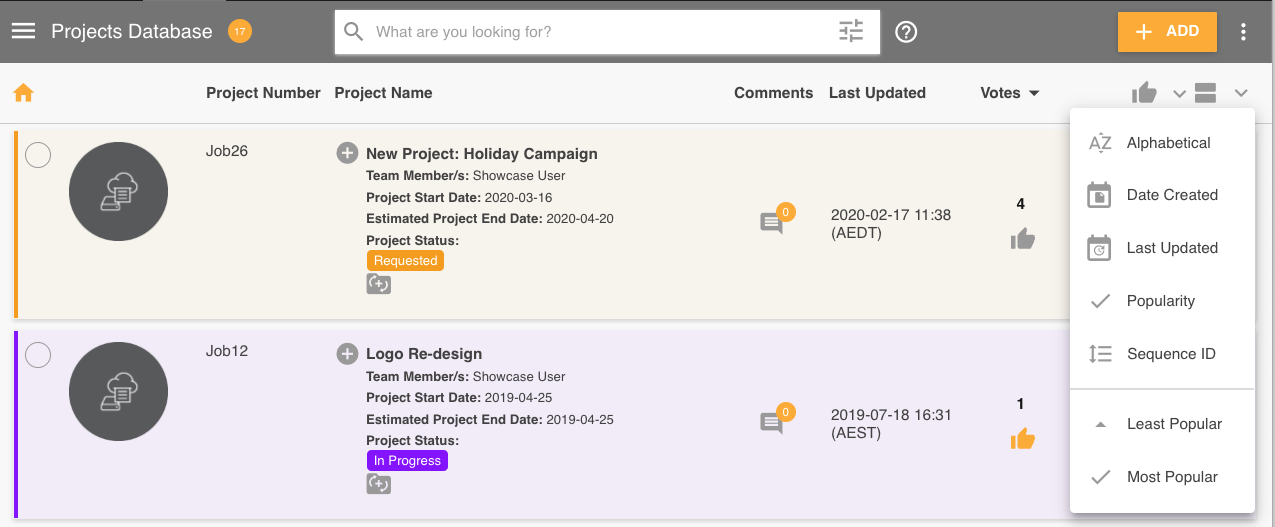Open the hamburger navigation menu

pyautogui.click(x=23, y=31)
